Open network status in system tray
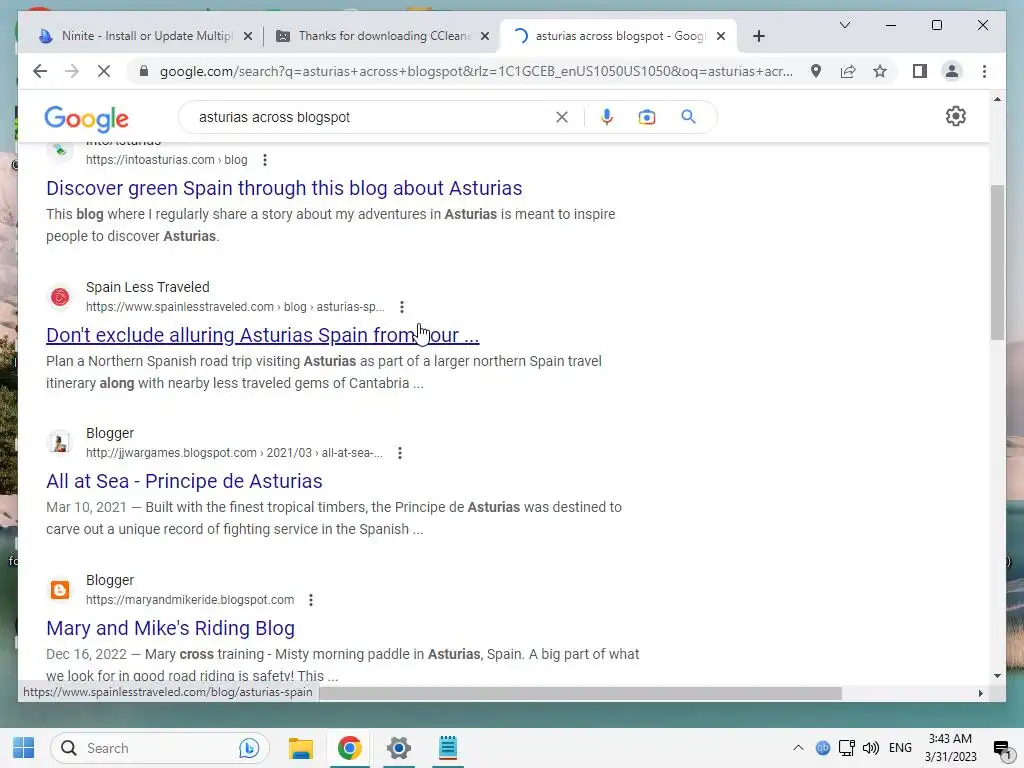 847,748
